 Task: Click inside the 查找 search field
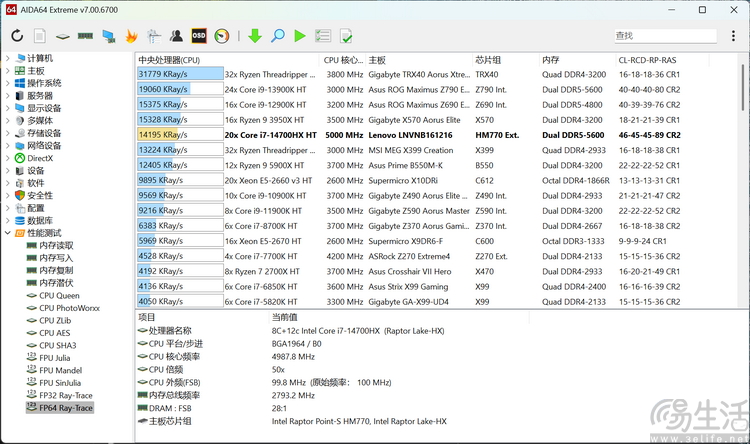[665, 36]
